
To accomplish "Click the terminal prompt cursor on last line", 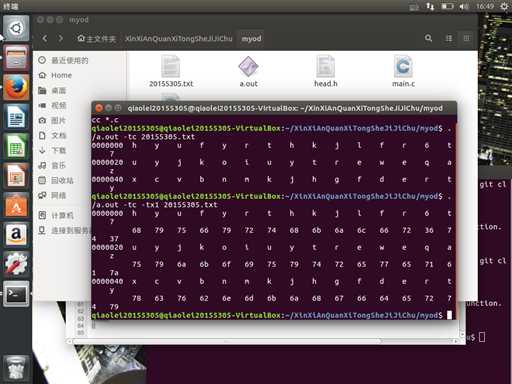I will click(x=449, y=315).
